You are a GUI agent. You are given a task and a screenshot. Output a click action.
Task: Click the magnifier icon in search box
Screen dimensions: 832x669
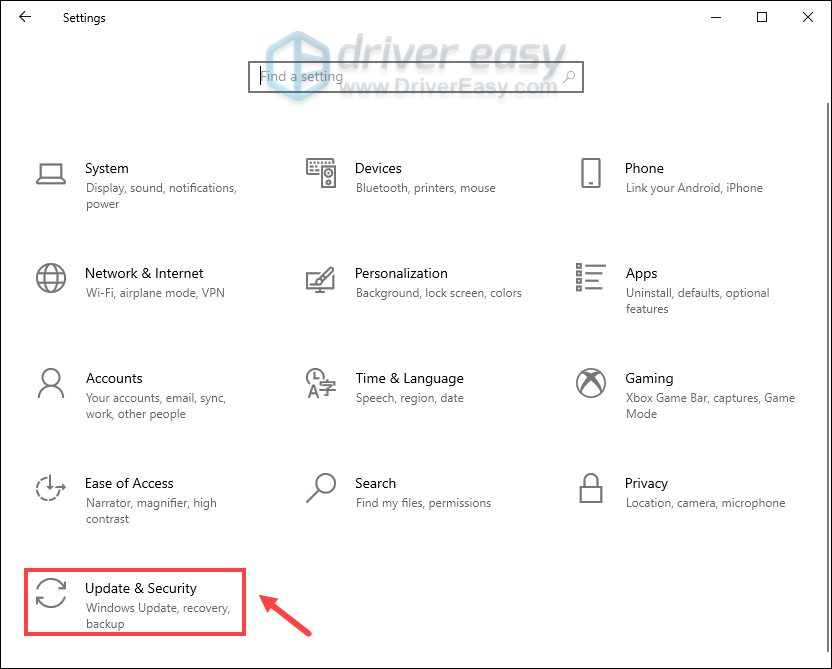(x=569, y=76)
